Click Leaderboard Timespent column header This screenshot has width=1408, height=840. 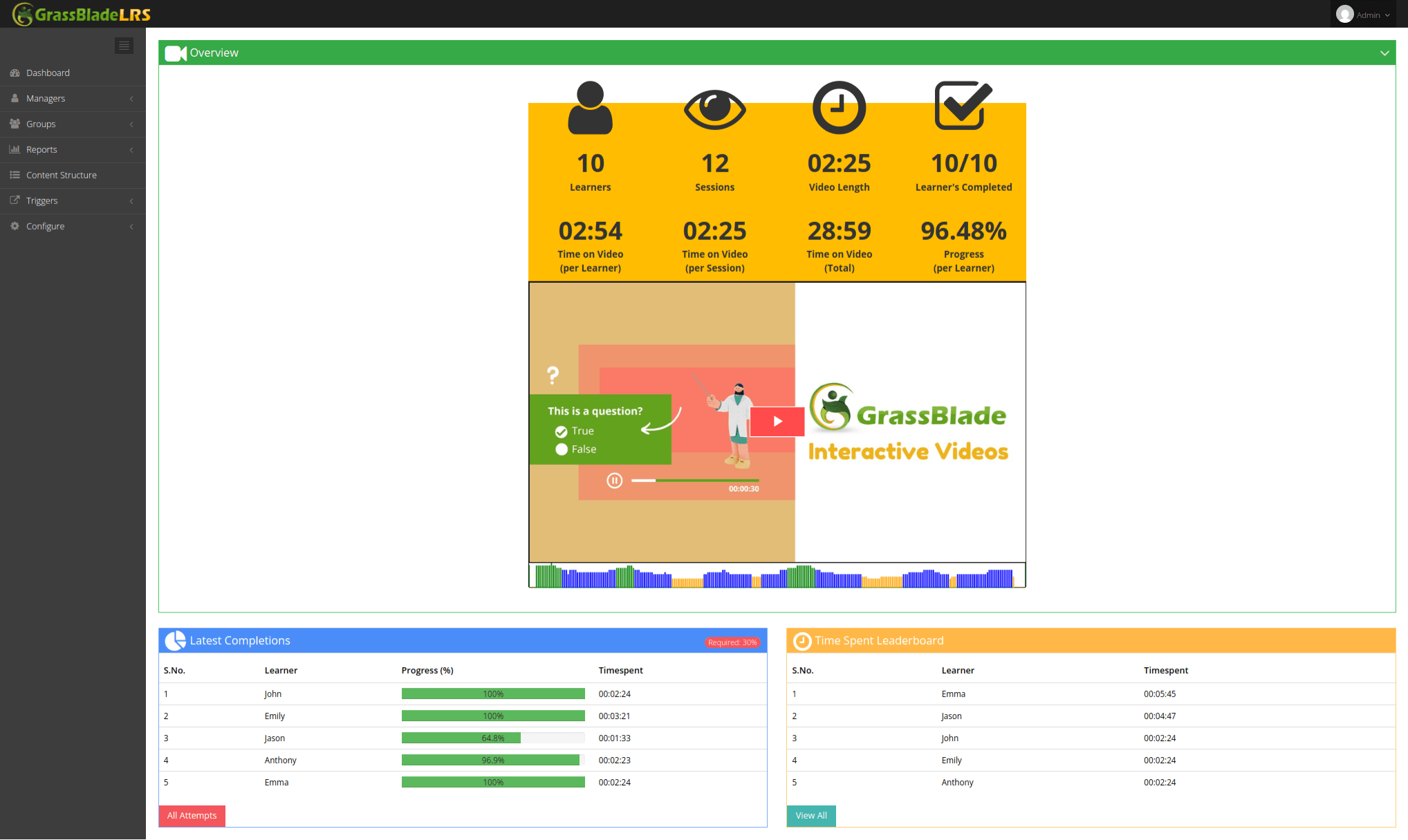[x=1165, y=671]
